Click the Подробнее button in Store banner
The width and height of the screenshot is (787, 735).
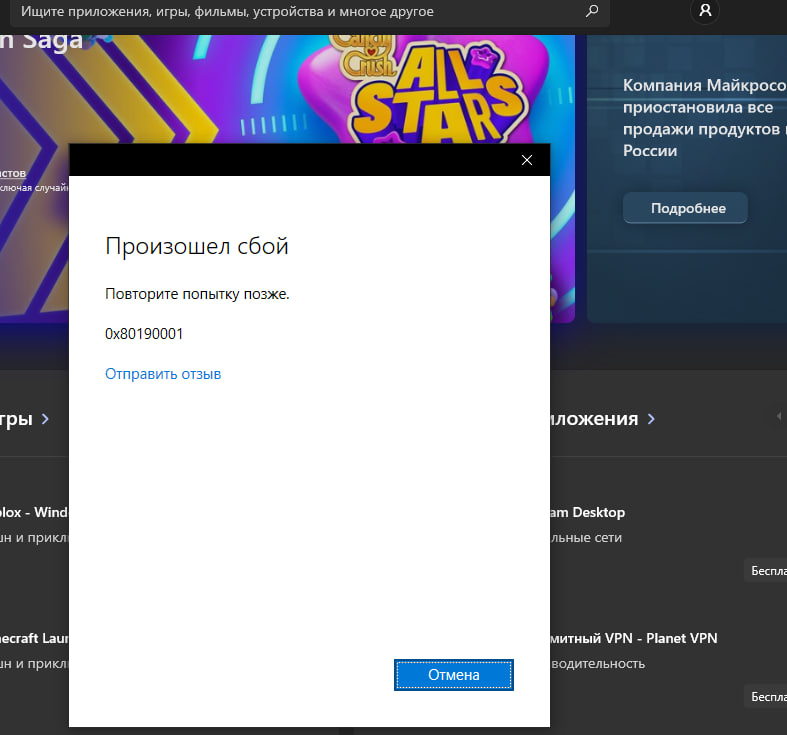[x=685, y=208]
